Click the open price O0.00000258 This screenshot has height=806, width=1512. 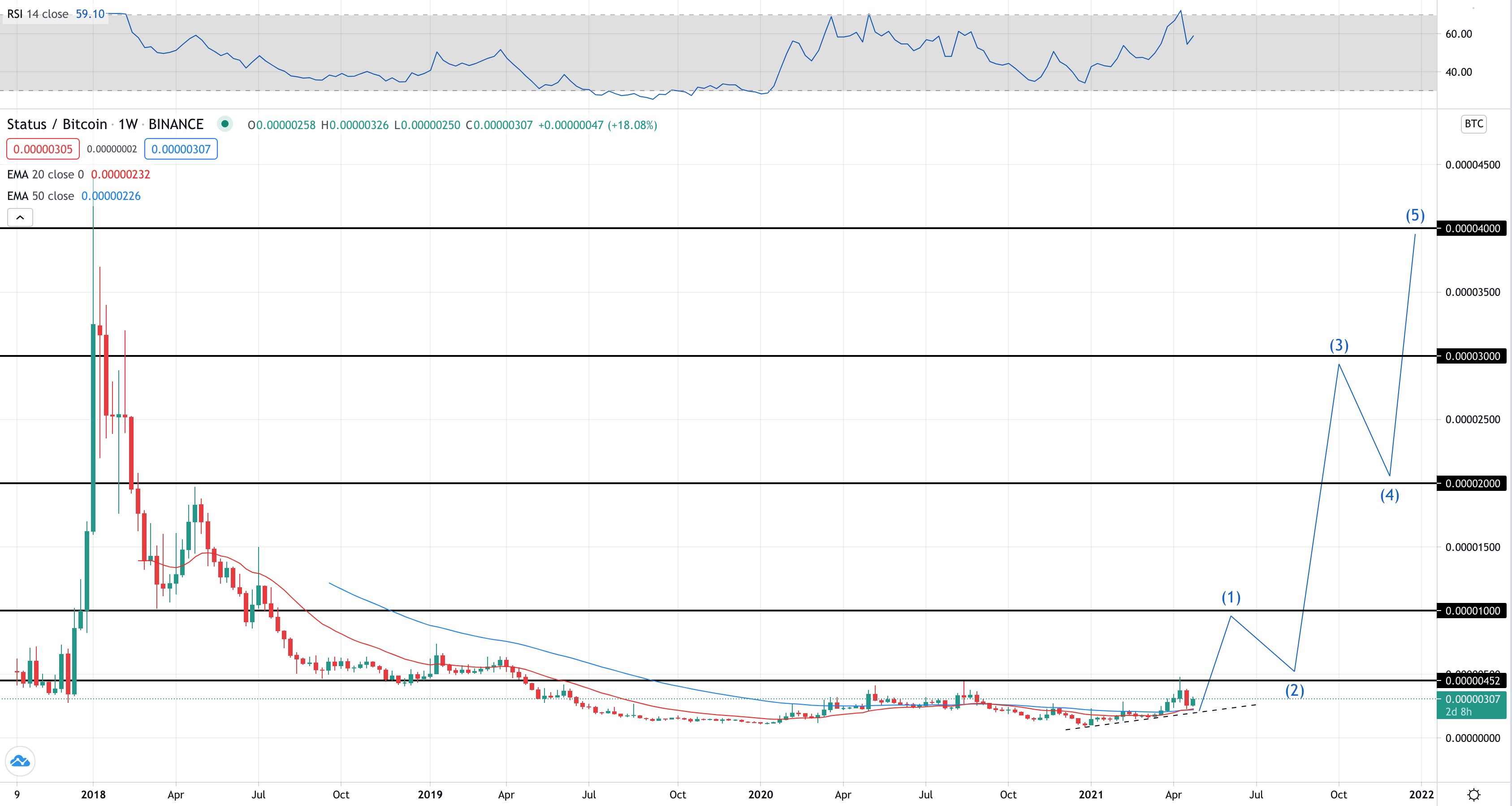coord(282,125)
